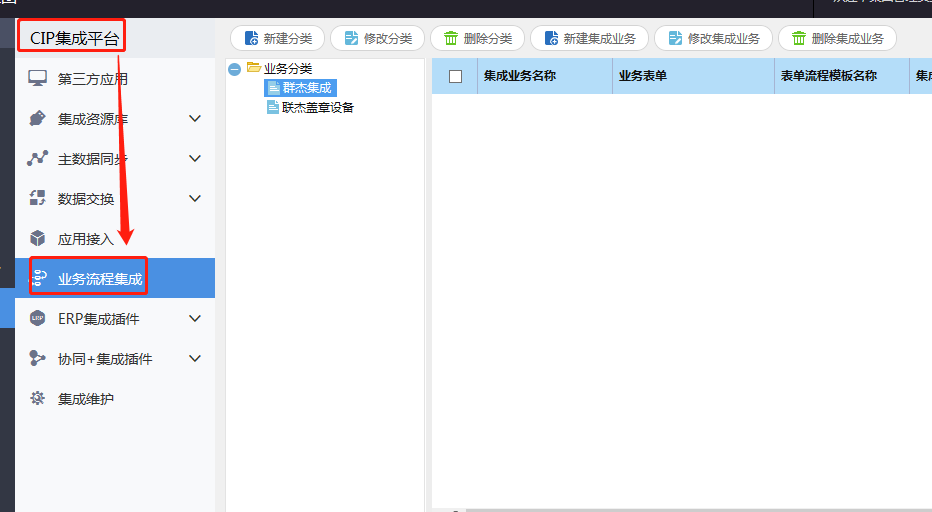Expand the 数据交换 chevron
The height and width of the screenshot is (512, 932).
[194, 198]
